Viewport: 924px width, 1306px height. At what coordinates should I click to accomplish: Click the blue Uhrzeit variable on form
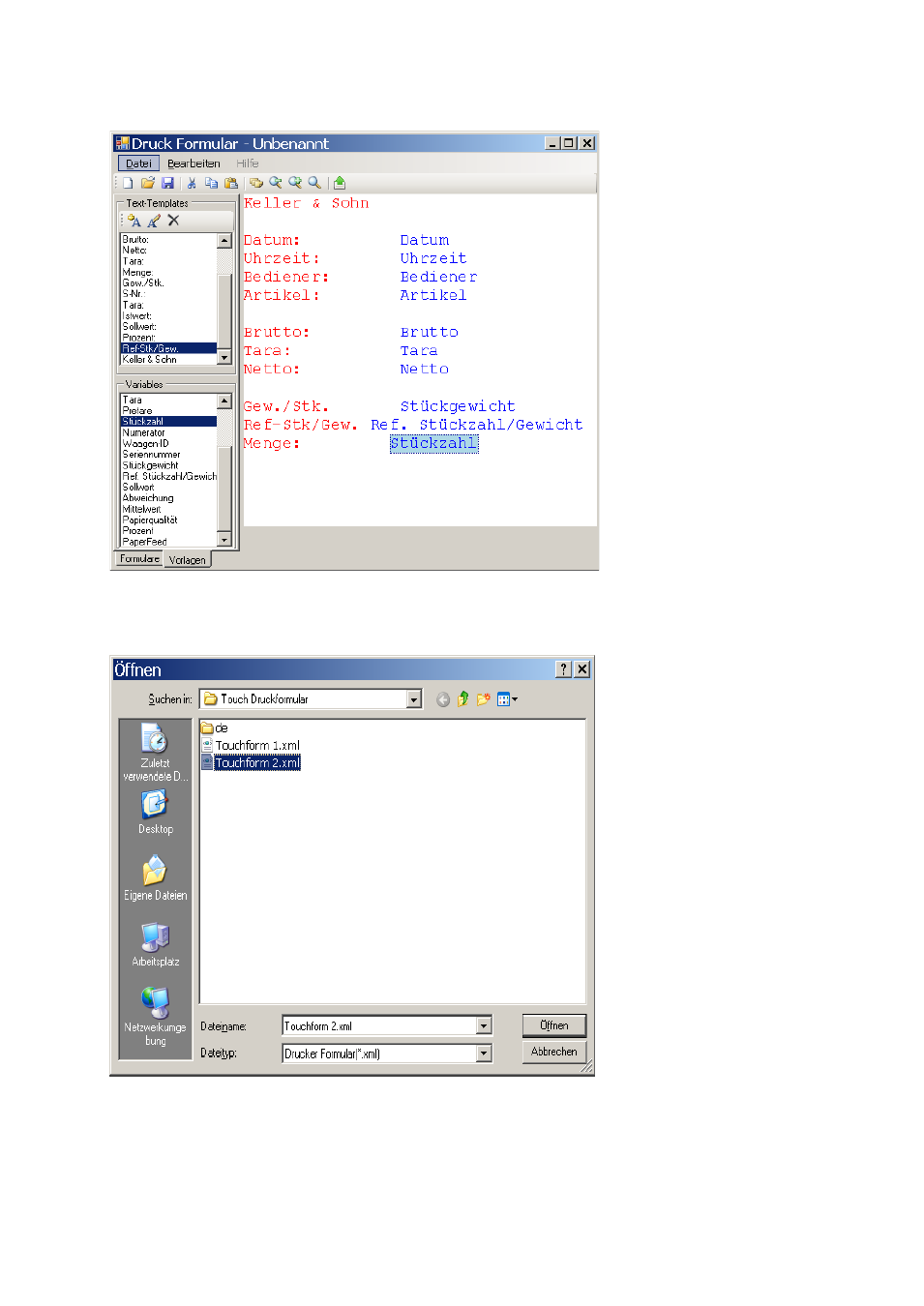(x=432, y=258)
